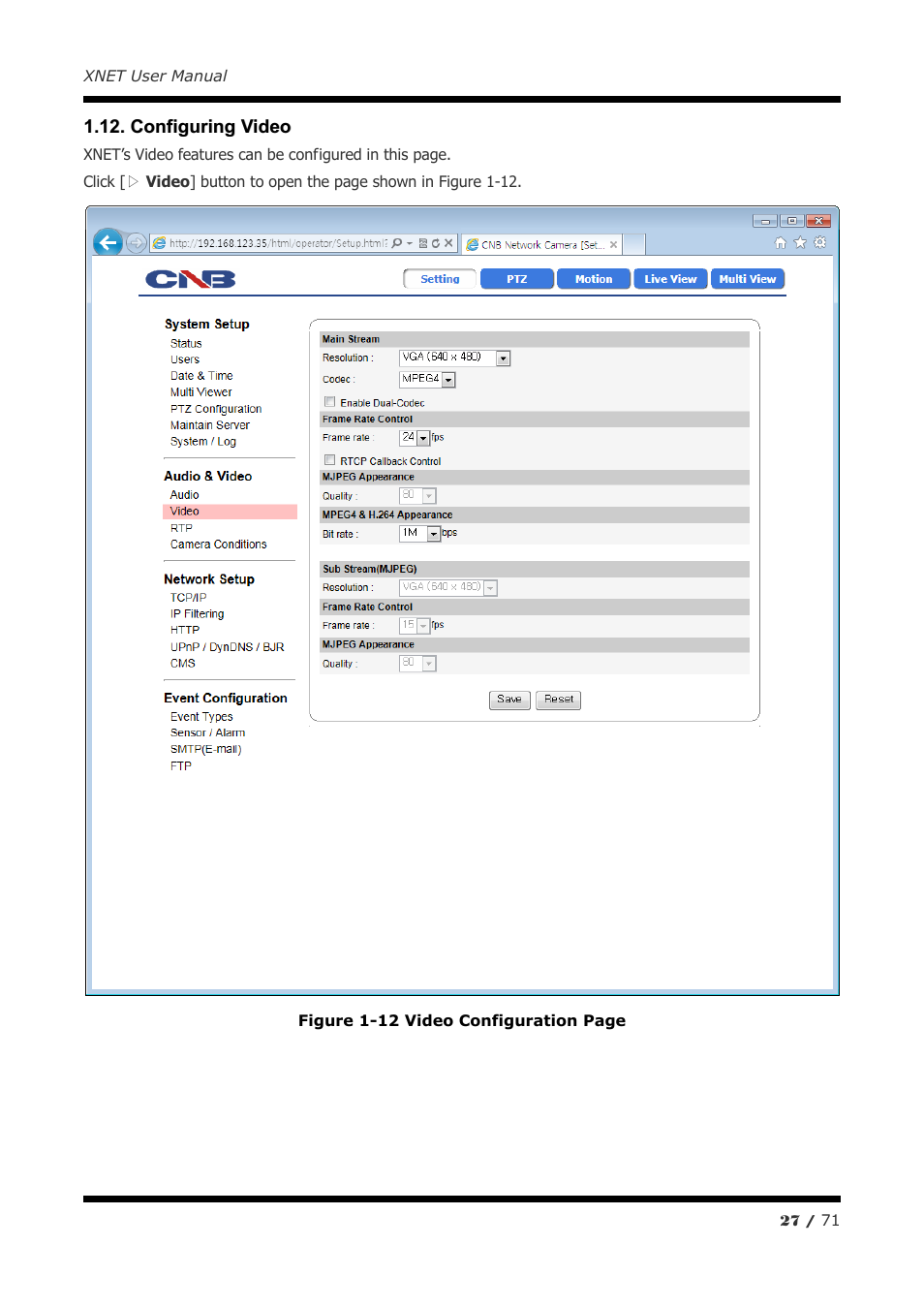Open CMS settings link
This screenshot has width=924, height=1308.
click(183, 664)
